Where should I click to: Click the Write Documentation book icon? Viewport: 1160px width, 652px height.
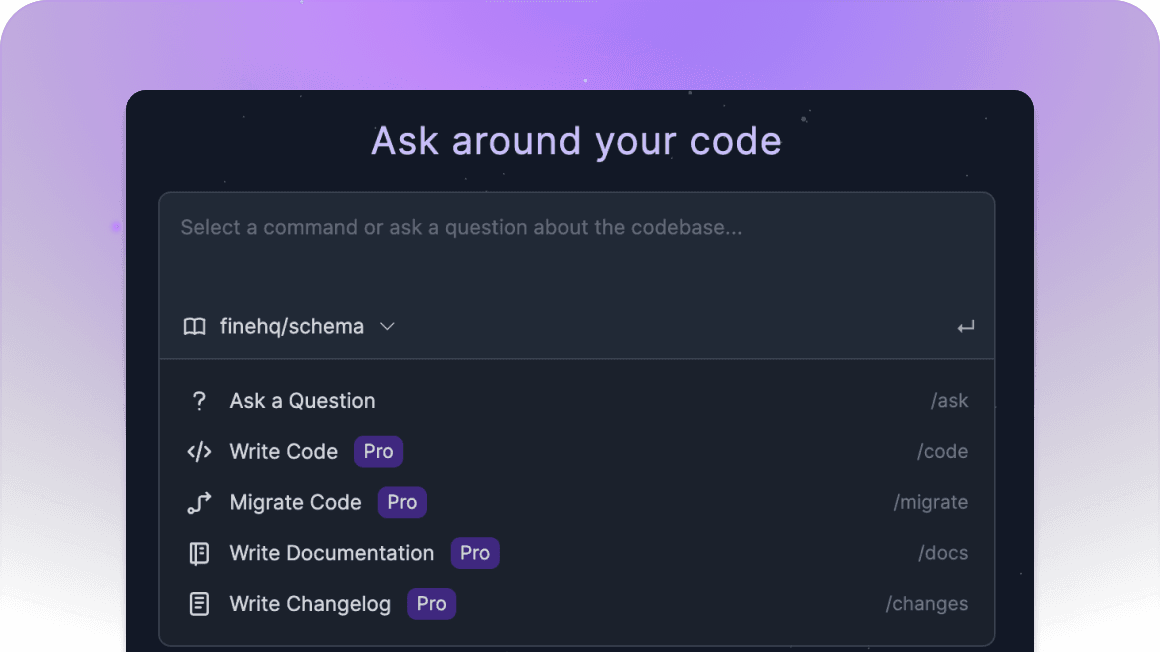(x=199, y=554)
